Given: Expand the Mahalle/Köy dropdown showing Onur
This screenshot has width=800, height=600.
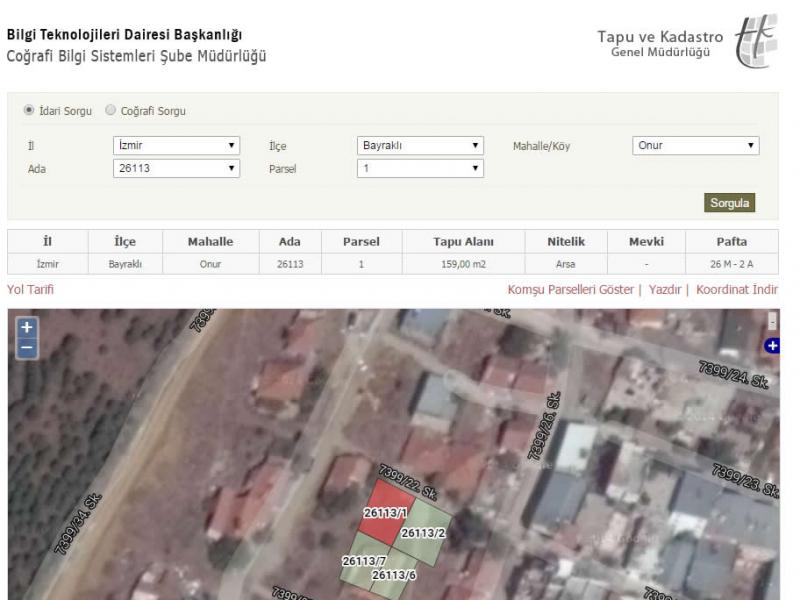Looking at the screenshot, I should coord(695,146).
